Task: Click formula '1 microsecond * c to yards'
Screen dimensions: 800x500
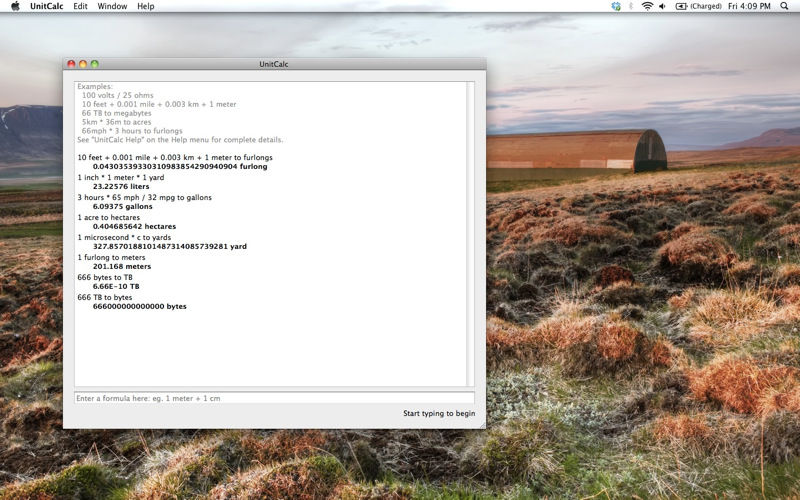Action: pos(124,237)
